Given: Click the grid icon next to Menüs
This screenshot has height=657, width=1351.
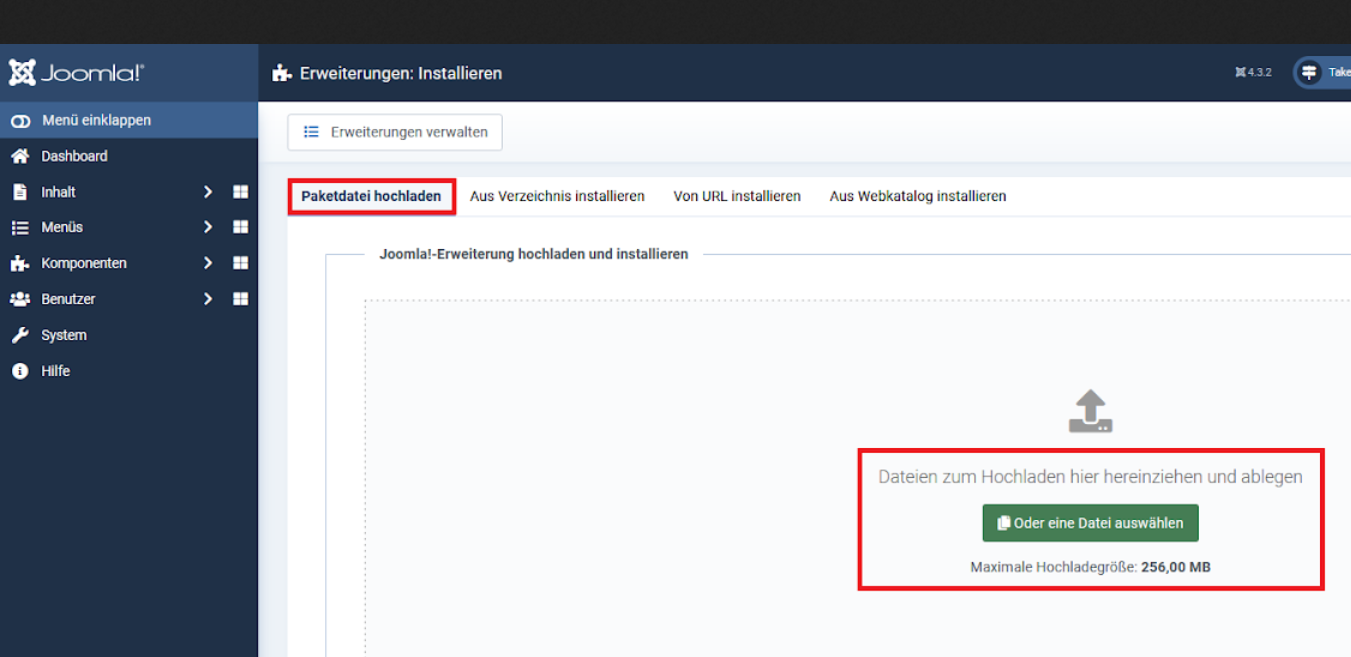Looking at the screenshot, I should coord(240,227).
